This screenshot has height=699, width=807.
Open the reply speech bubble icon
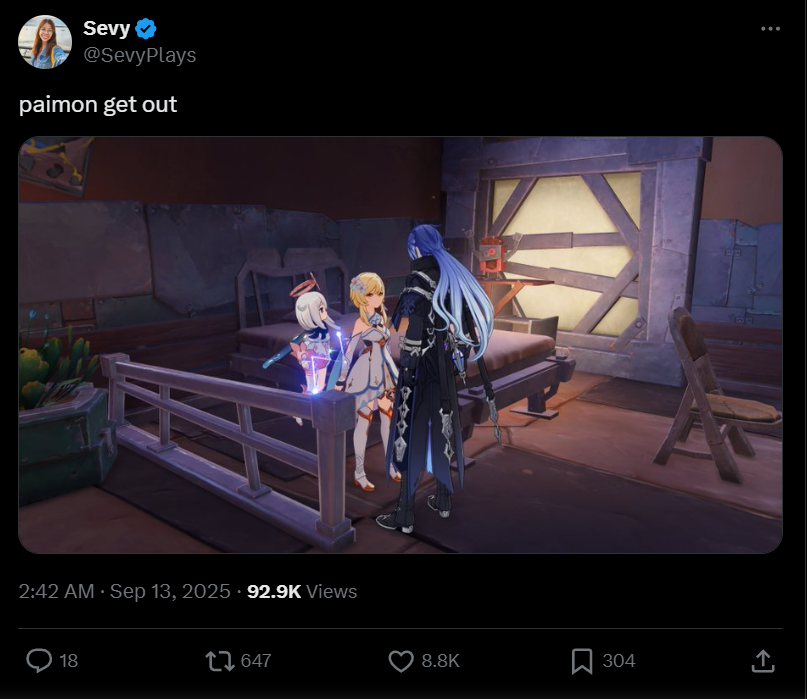[x=39, y=660]
